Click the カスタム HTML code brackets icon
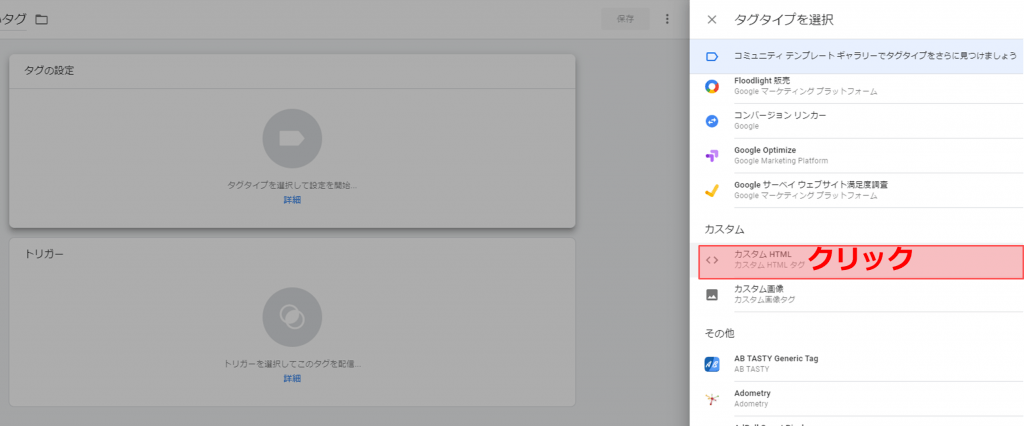The image size is (1024, 426). point(712,260)
